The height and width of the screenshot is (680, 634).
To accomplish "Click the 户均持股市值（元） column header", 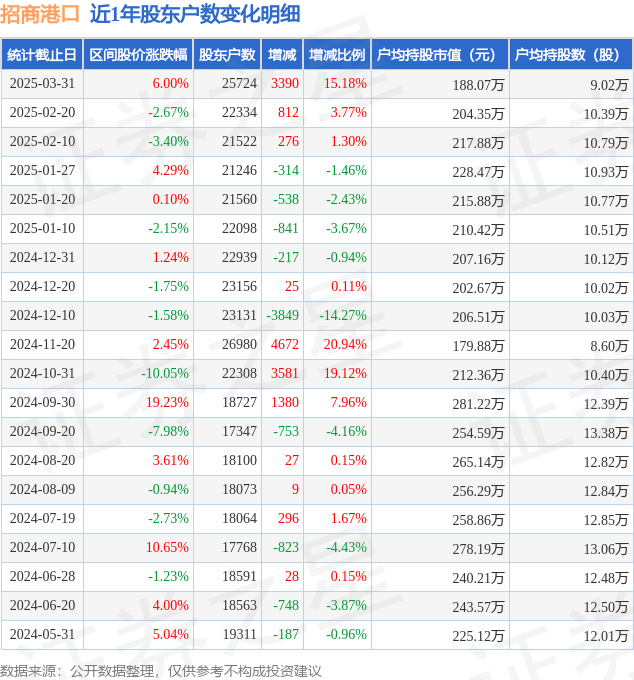I will point(440,55).
